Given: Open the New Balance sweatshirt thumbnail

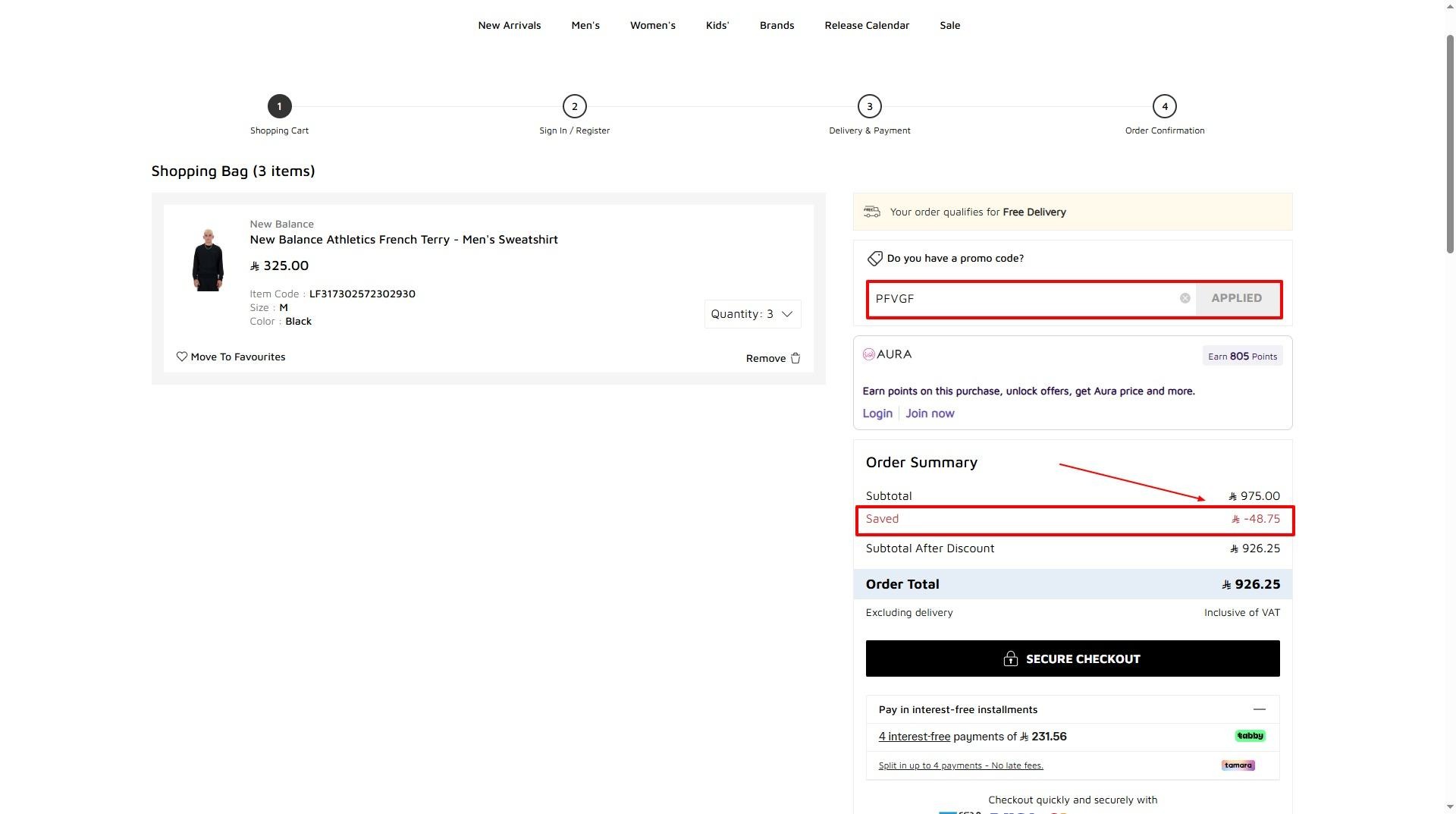Looking at the screenshot, I should (208, 259).
